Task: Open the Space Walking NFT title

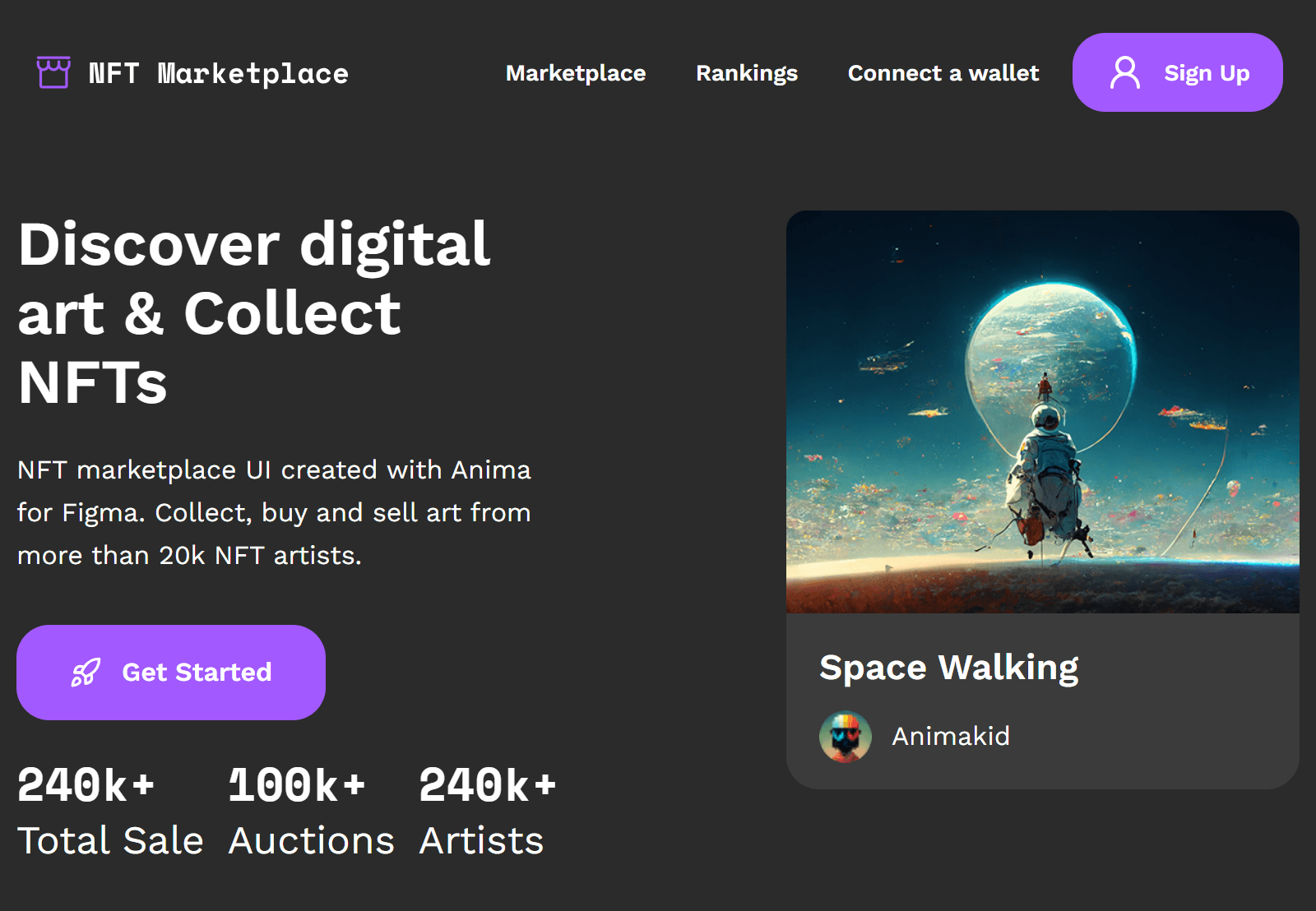Action: click(950, 668)
